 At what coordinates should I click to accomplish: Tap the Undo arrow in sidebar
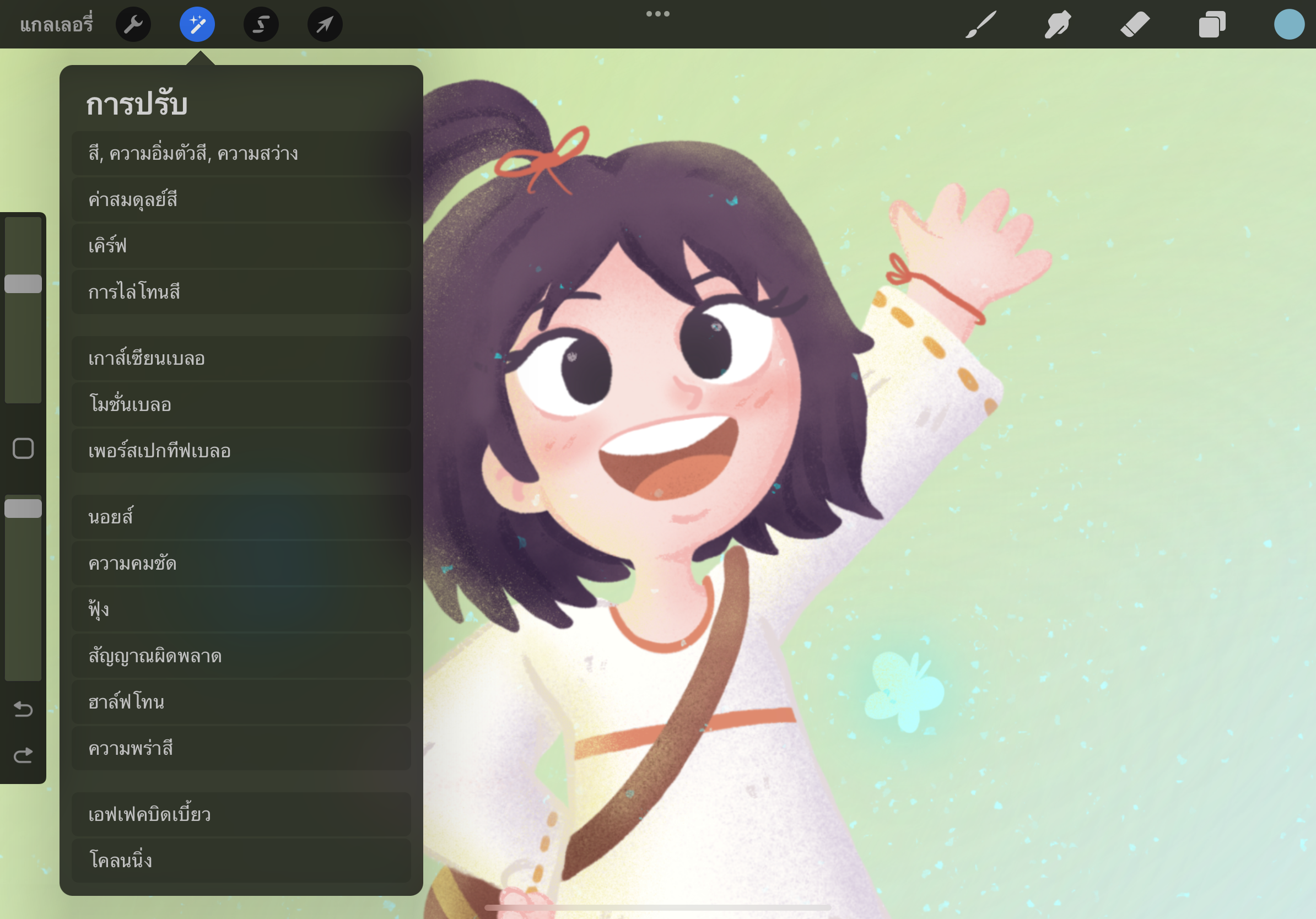(x=23, y=709)
